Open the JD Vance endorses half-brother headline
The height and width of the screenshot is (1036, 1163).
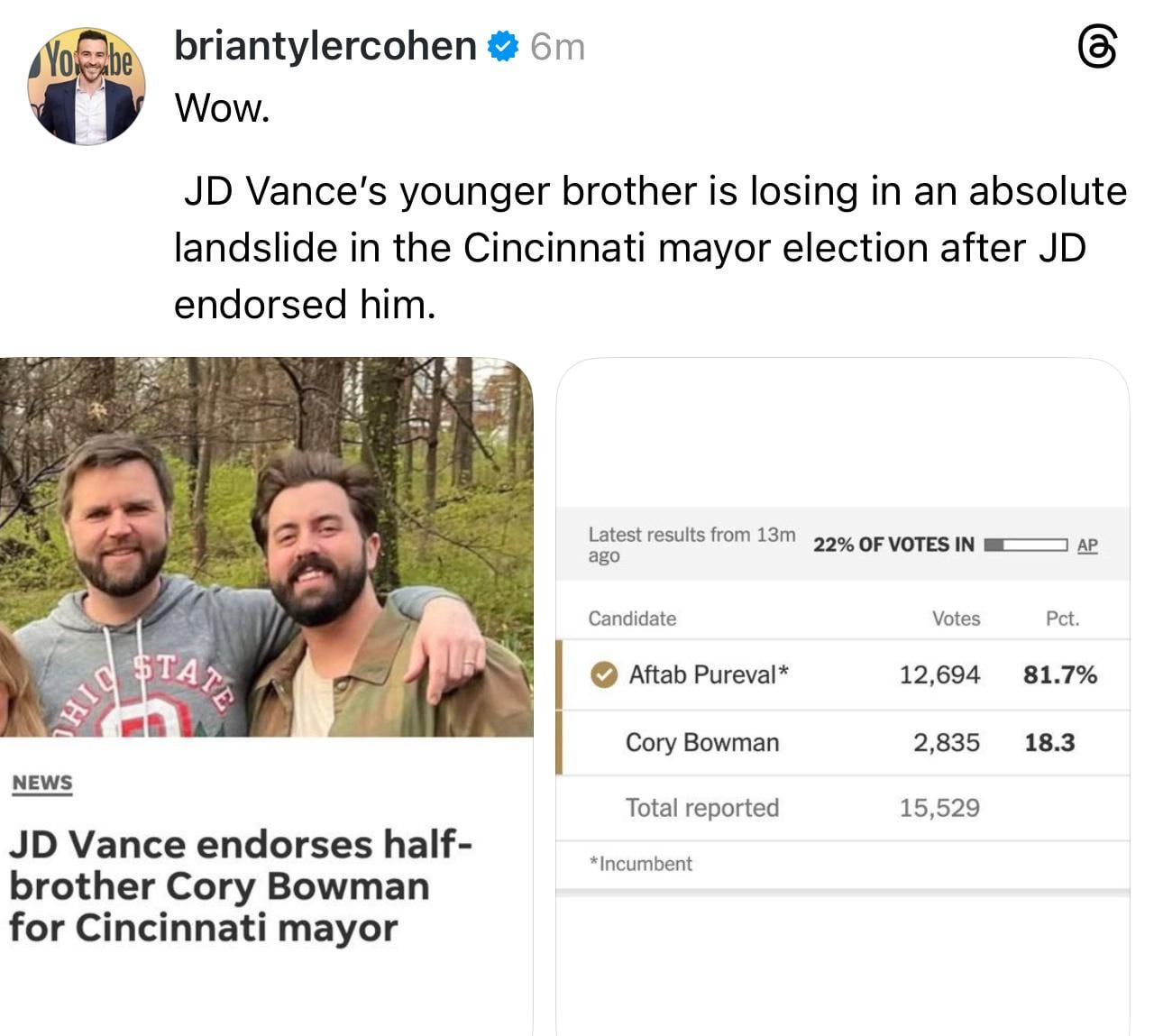click(239, 886)
